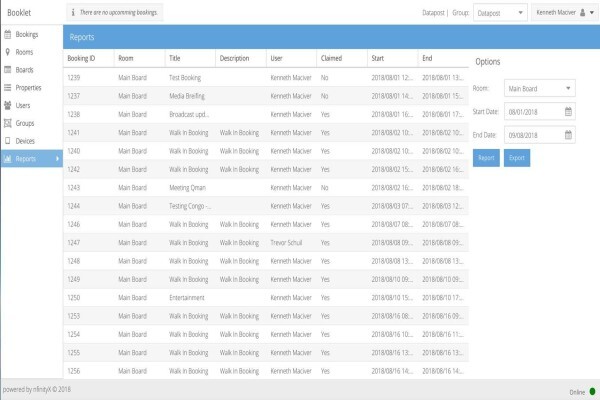The height and width of the screenshot is (400, 600).
Task: Click the info icon beside upcoming bookings notice
Action: tap(73, 13)
